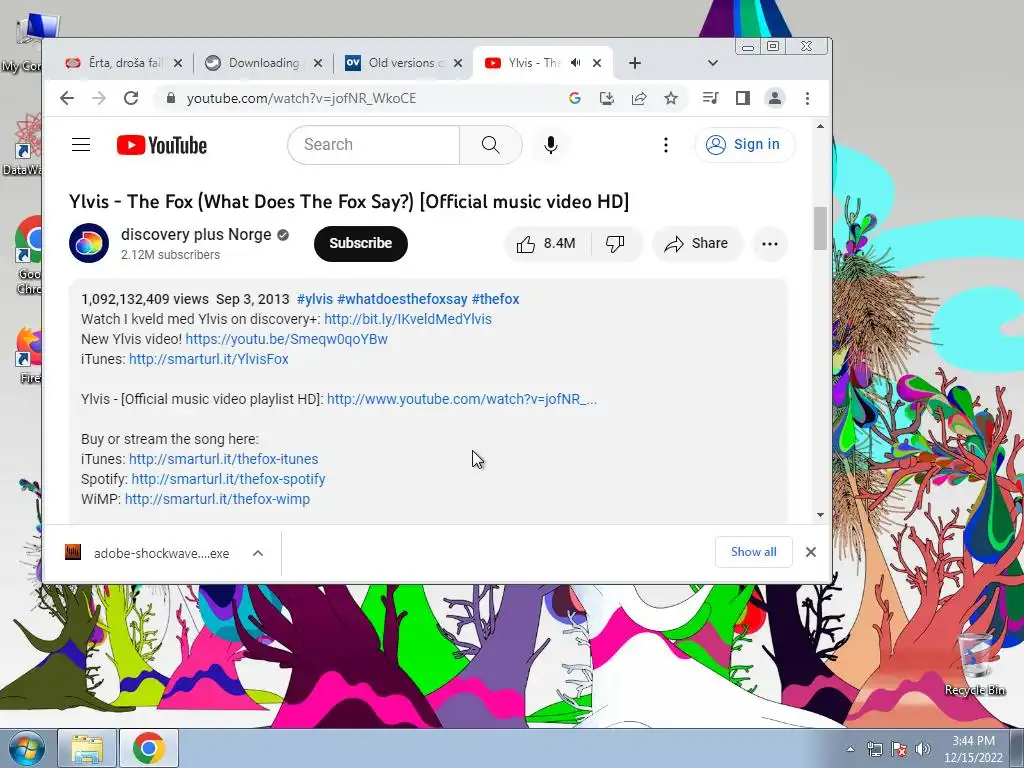The image size is (1024, 768).
Task: Open Recycle Bin on desktop
Action: click(x=975, y=665)
